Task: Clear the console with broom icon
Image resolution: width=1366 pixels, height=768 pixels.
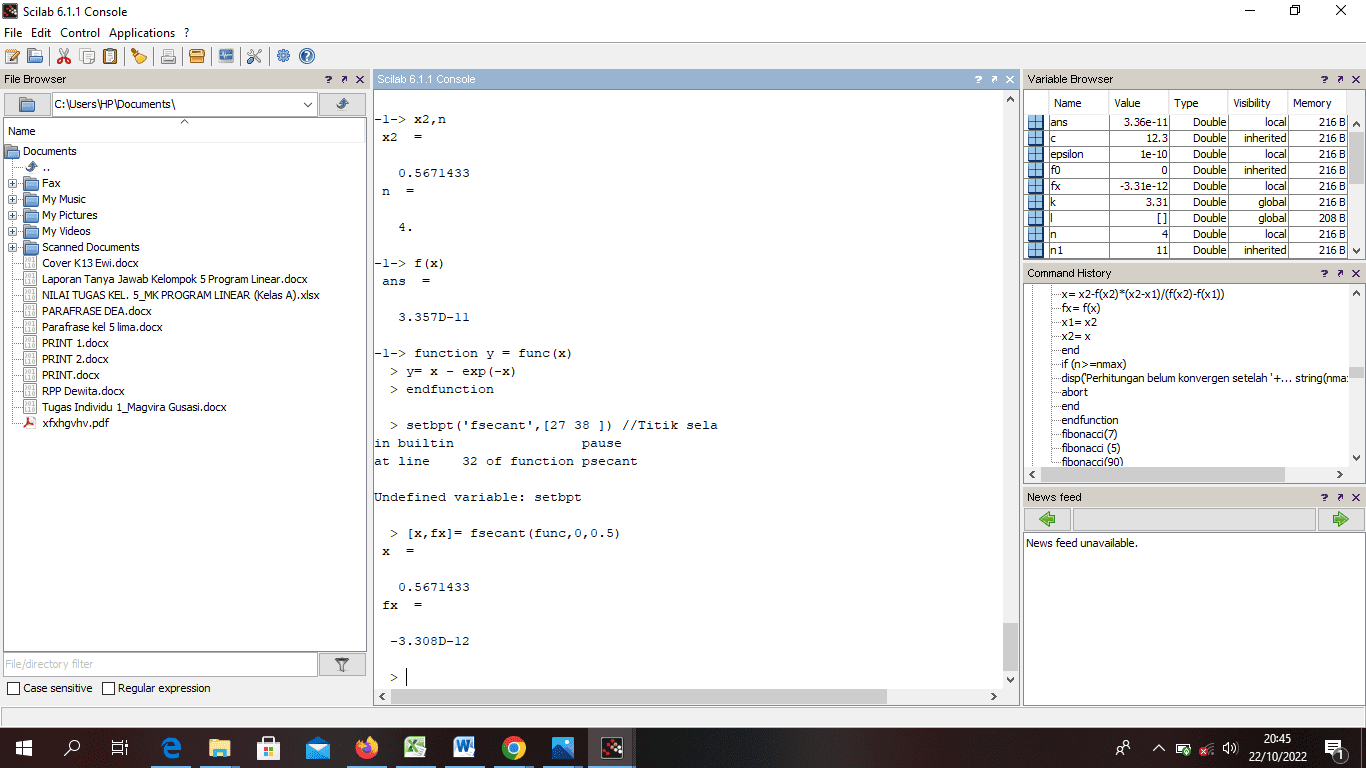Action: point(139,56)
